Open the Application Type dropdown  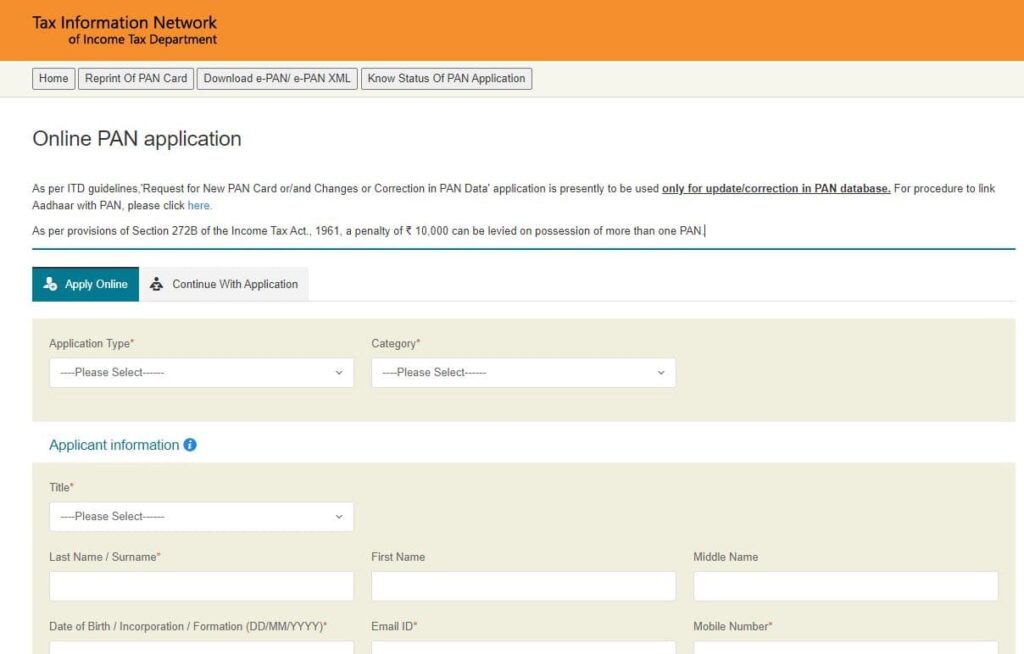201,373
